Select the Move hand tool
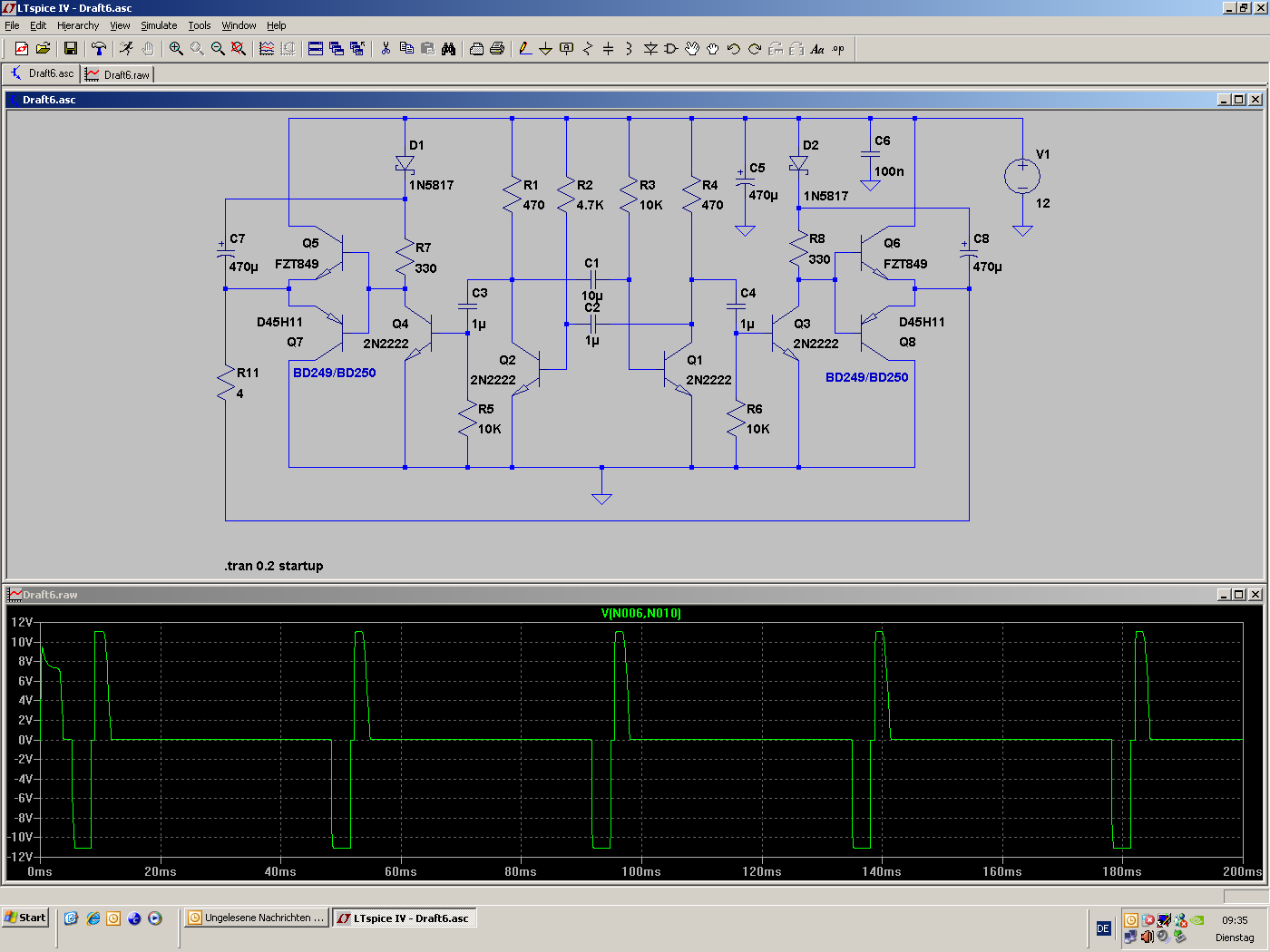 click(692, 49)
